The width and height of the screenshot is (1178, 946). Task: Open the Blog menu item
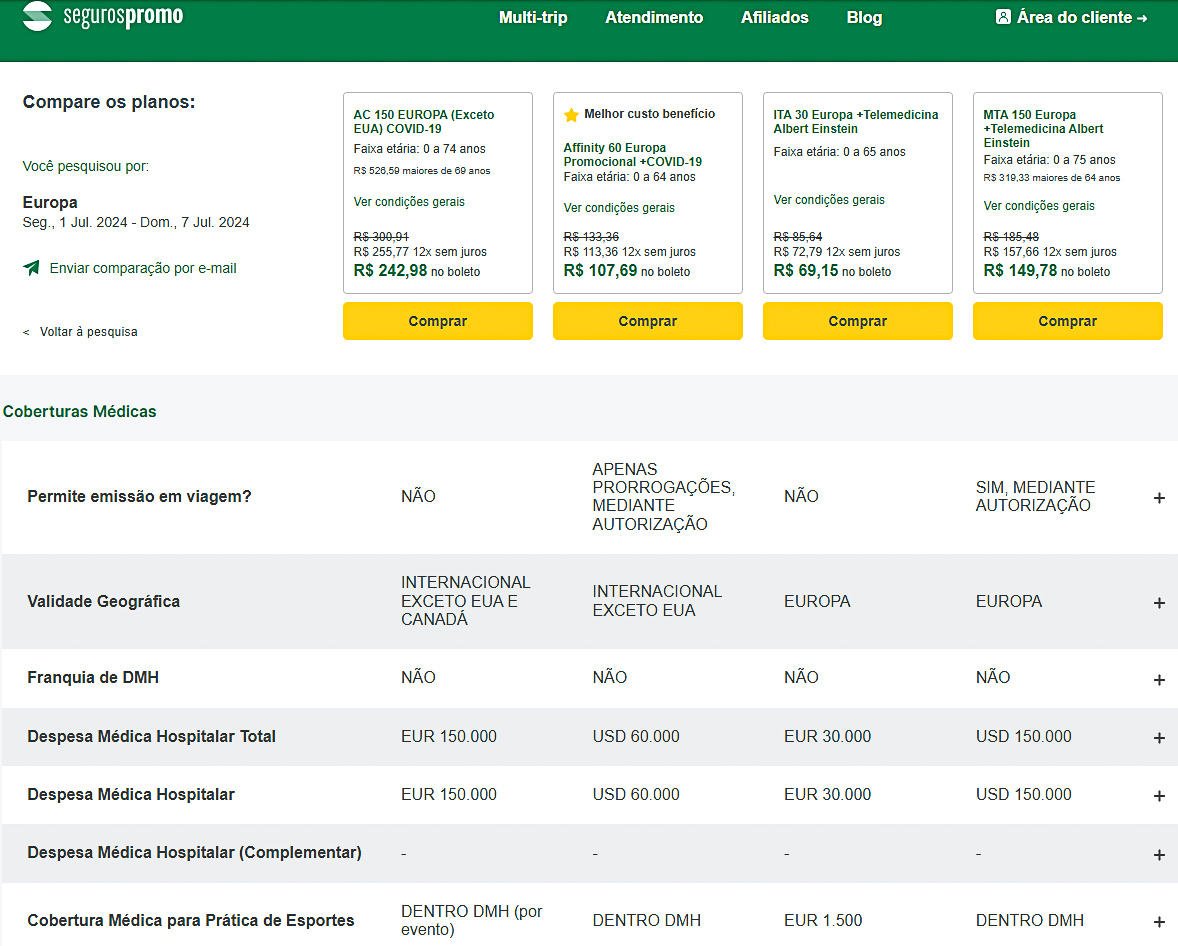(865, 17)
